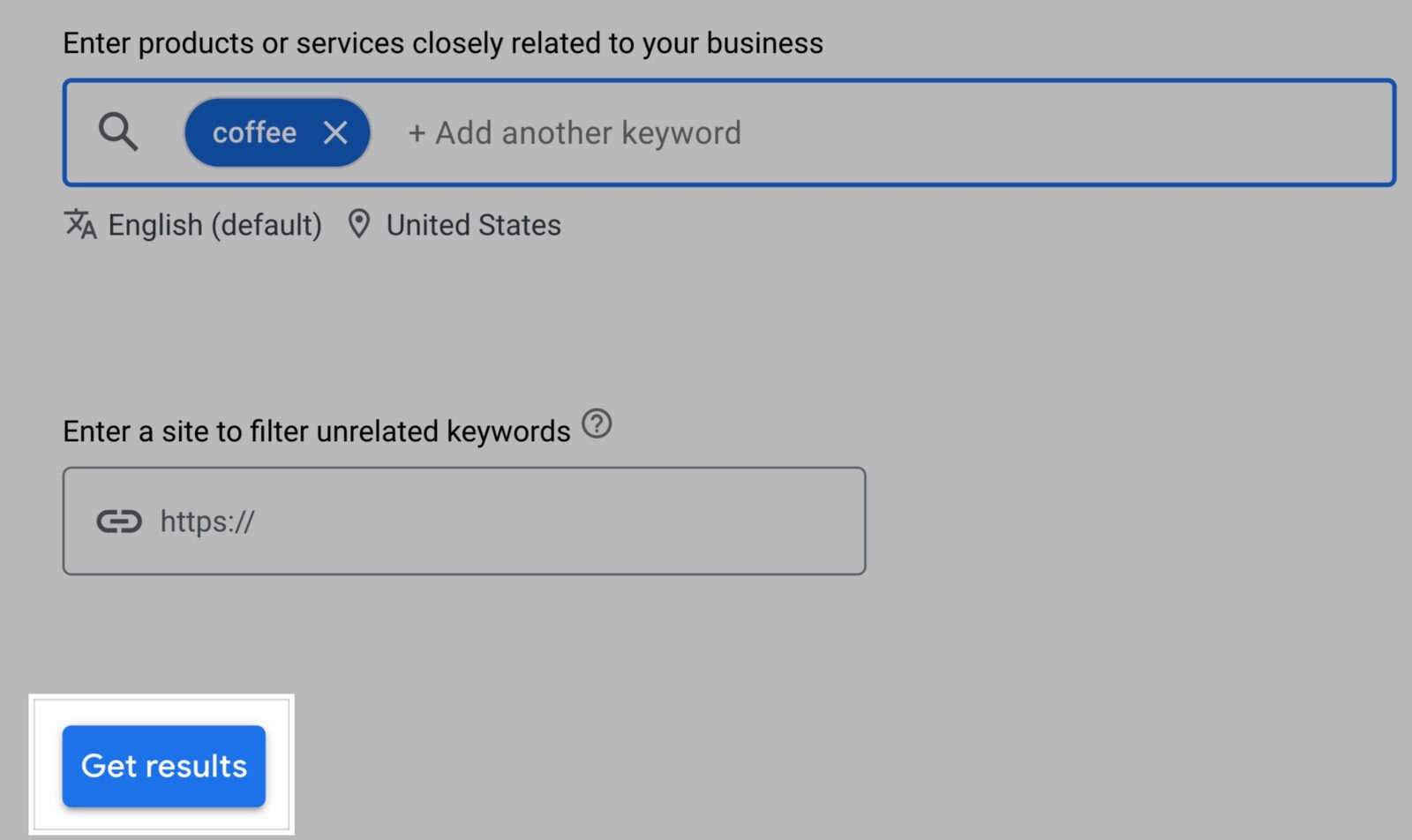The image size is (1412, 840).
Task: Click the magnifying glass search icon
Action: pos(117,132)
